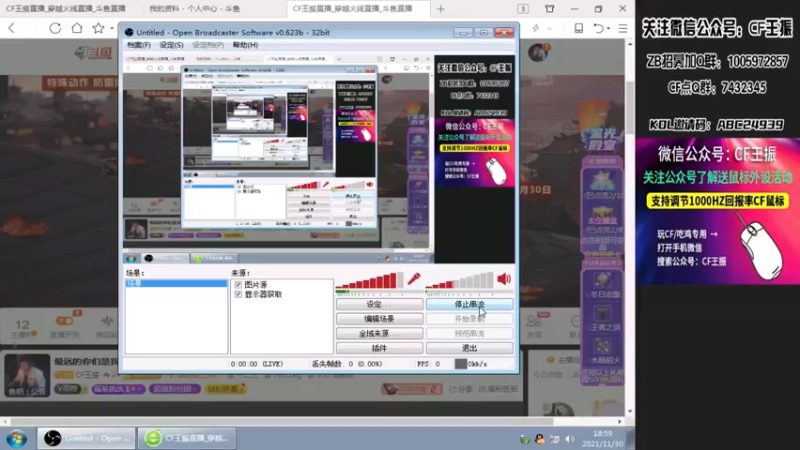This screenshot has height=450, width=800.
Task: Open a new browser tab
Action: coord(441,9)
